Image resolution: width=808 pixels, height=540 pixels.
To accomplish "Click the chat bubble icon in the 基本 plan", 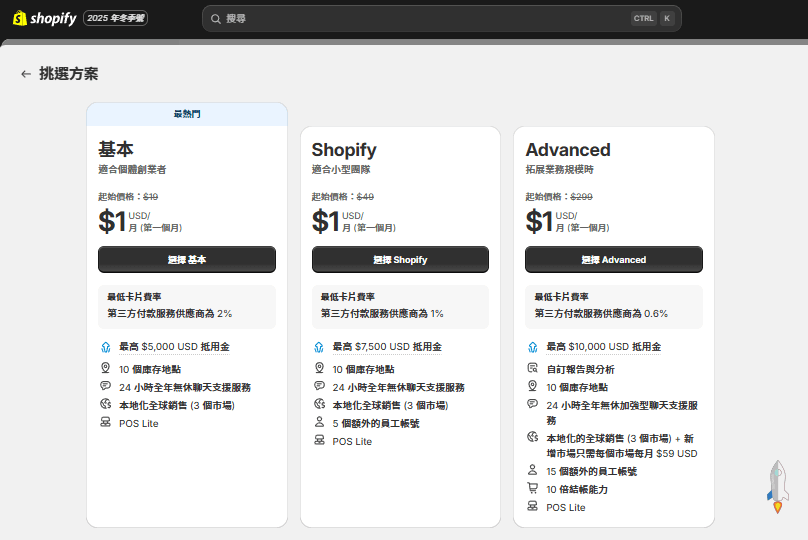I will point(106,386).
